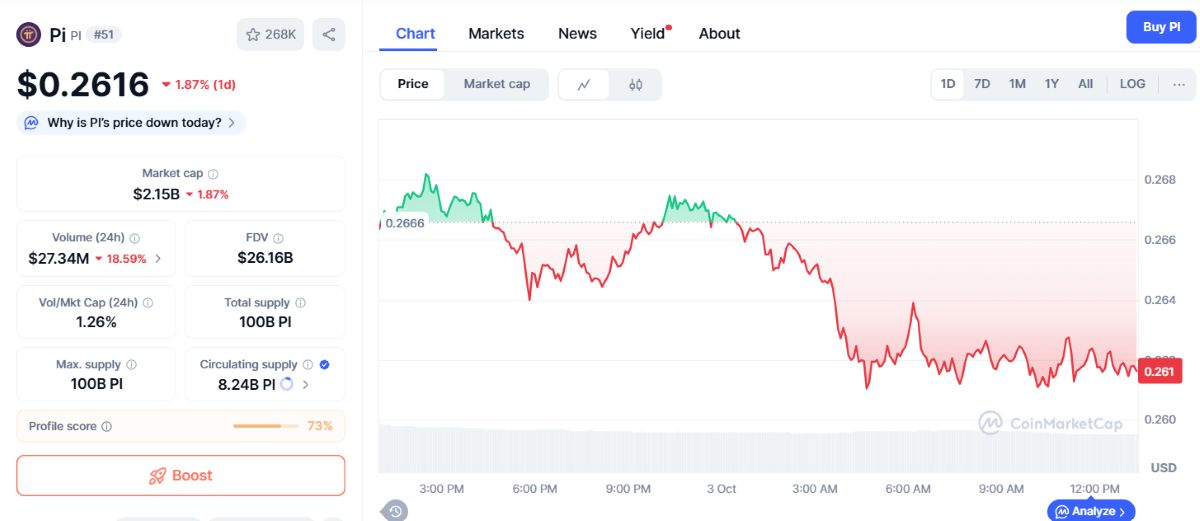Click the share icon next to 268K
The image size is (1200, 521).
pos(329,34)
